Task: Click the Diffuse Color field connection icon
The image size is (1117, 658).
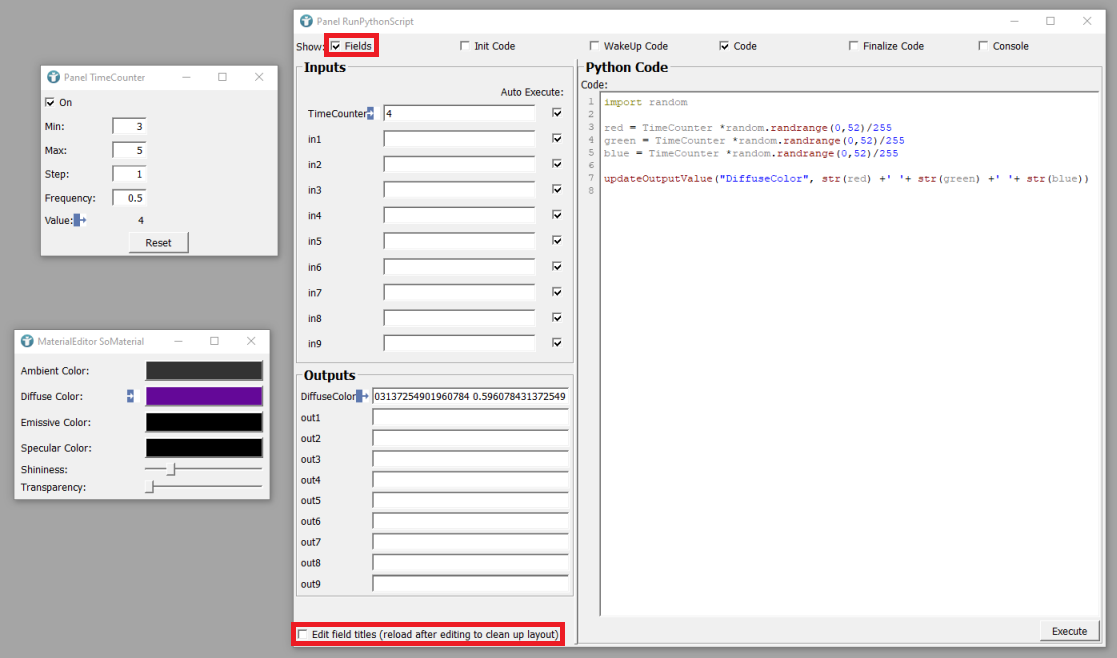Action: (130, 396)
